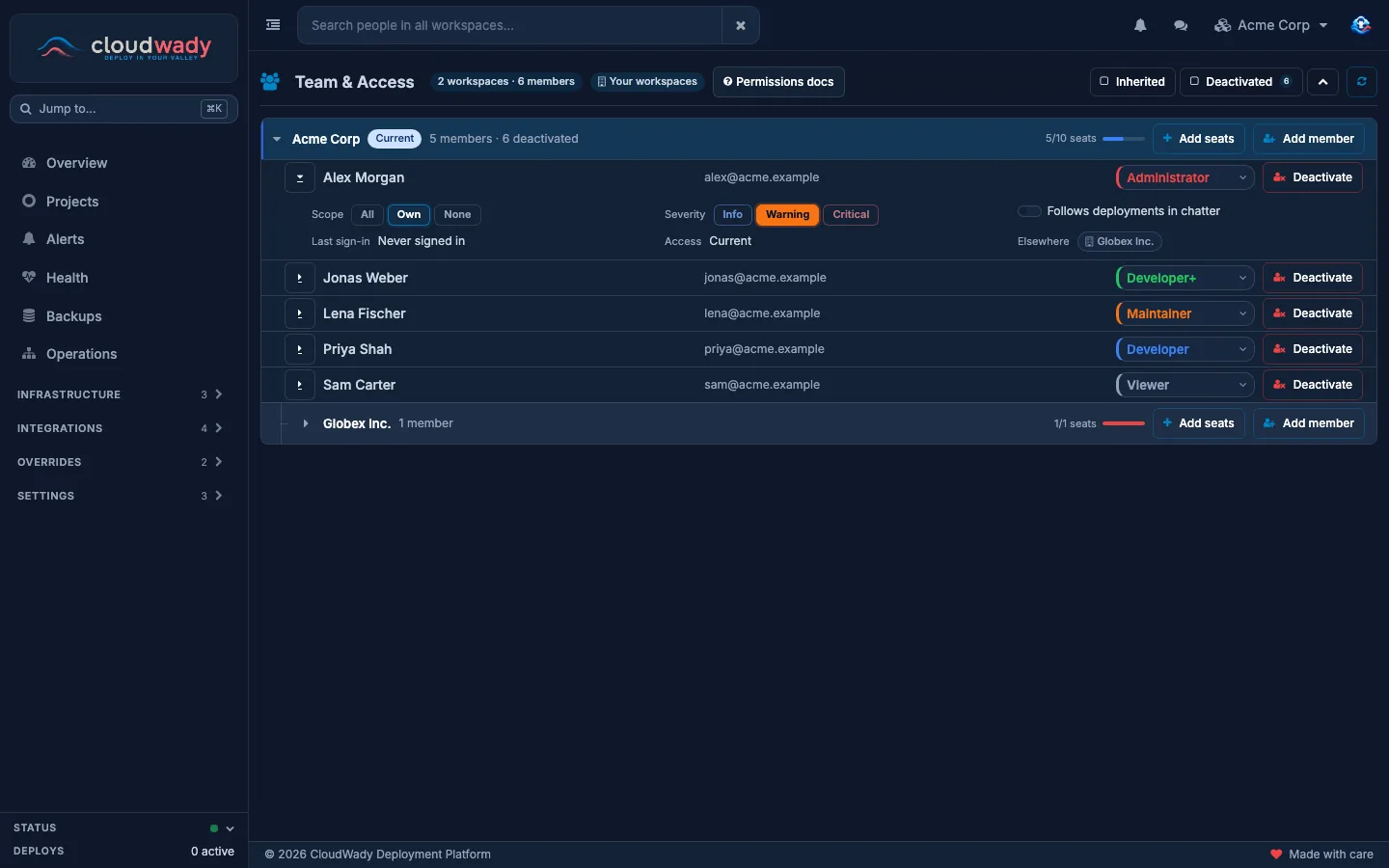Focus the Search people in all workspaces field

[510, 25]
